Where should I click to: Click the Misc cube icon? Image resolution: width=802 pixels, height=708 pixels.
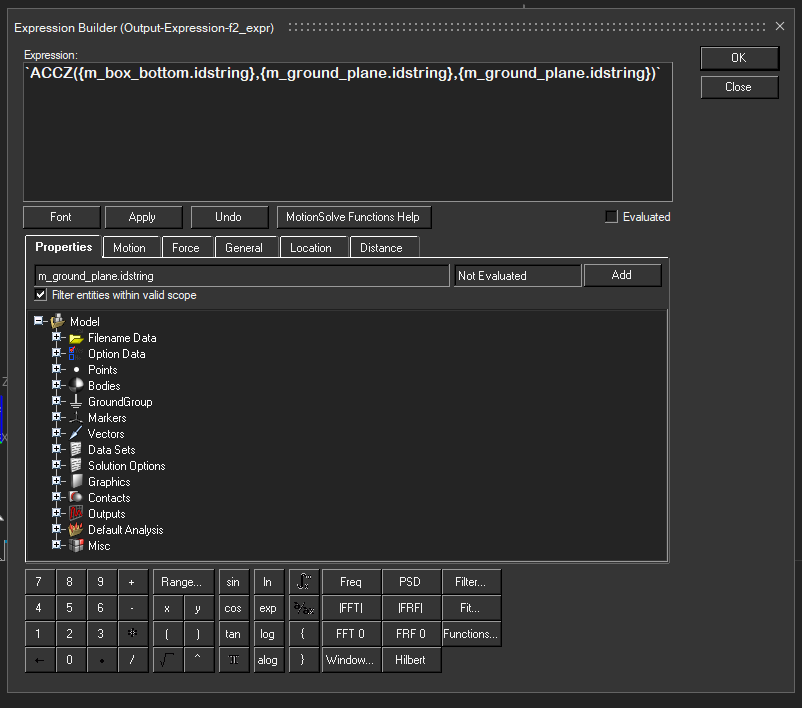(x=76, y=545)
